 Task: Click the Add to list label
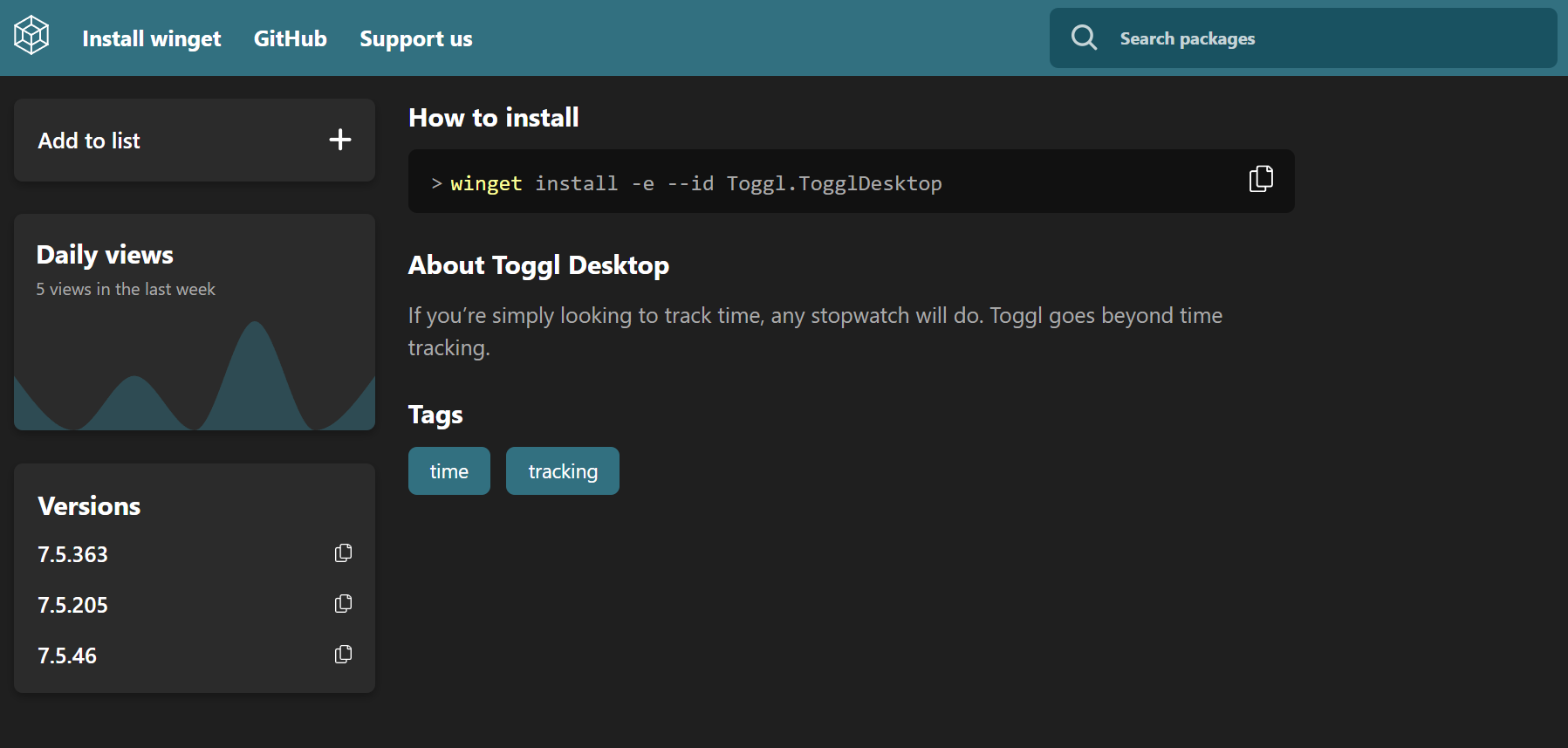89,141
